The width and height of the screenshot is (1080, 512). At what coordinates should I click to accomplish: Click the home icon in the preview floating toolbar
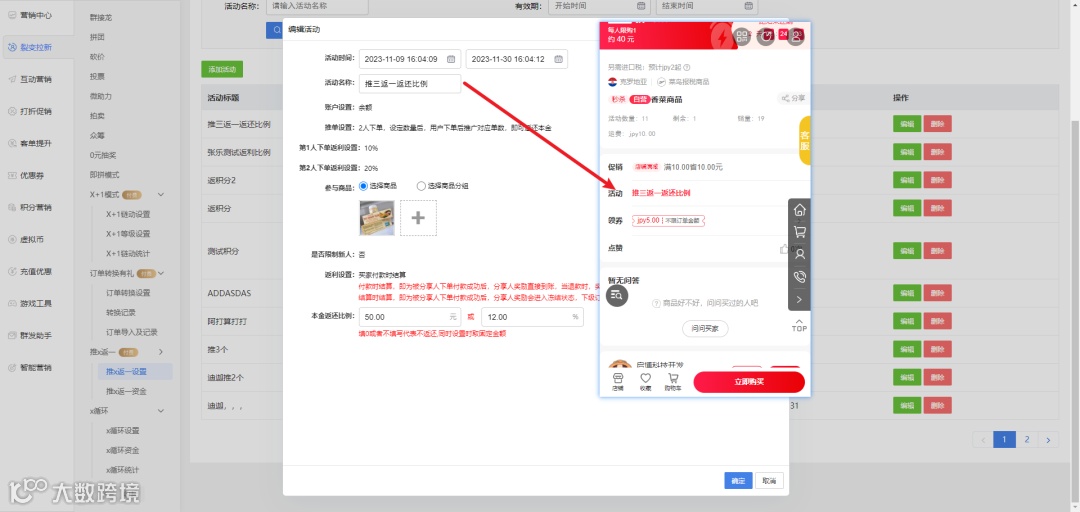[800, 210]
